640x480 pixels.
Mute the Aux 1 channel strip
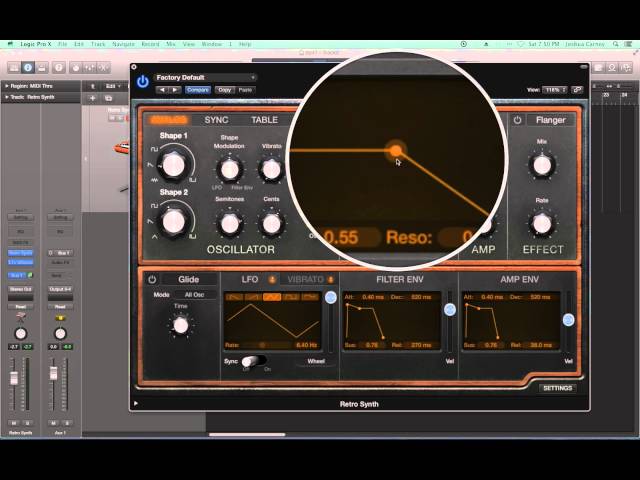(53, 423)
